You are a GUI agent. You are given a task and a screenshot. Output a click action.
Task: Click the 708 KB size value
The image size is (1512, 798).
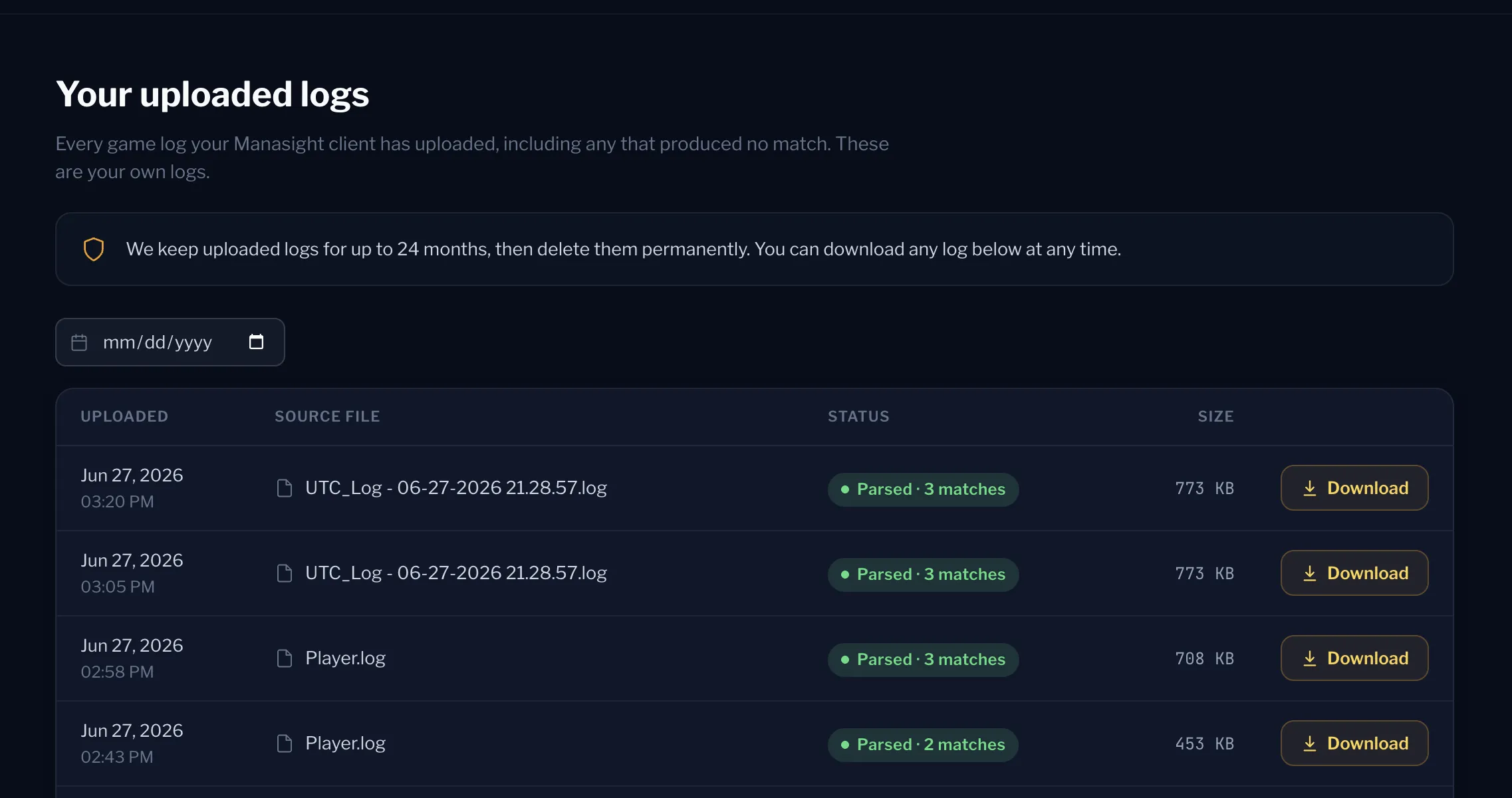click(x=1204, y=658)
